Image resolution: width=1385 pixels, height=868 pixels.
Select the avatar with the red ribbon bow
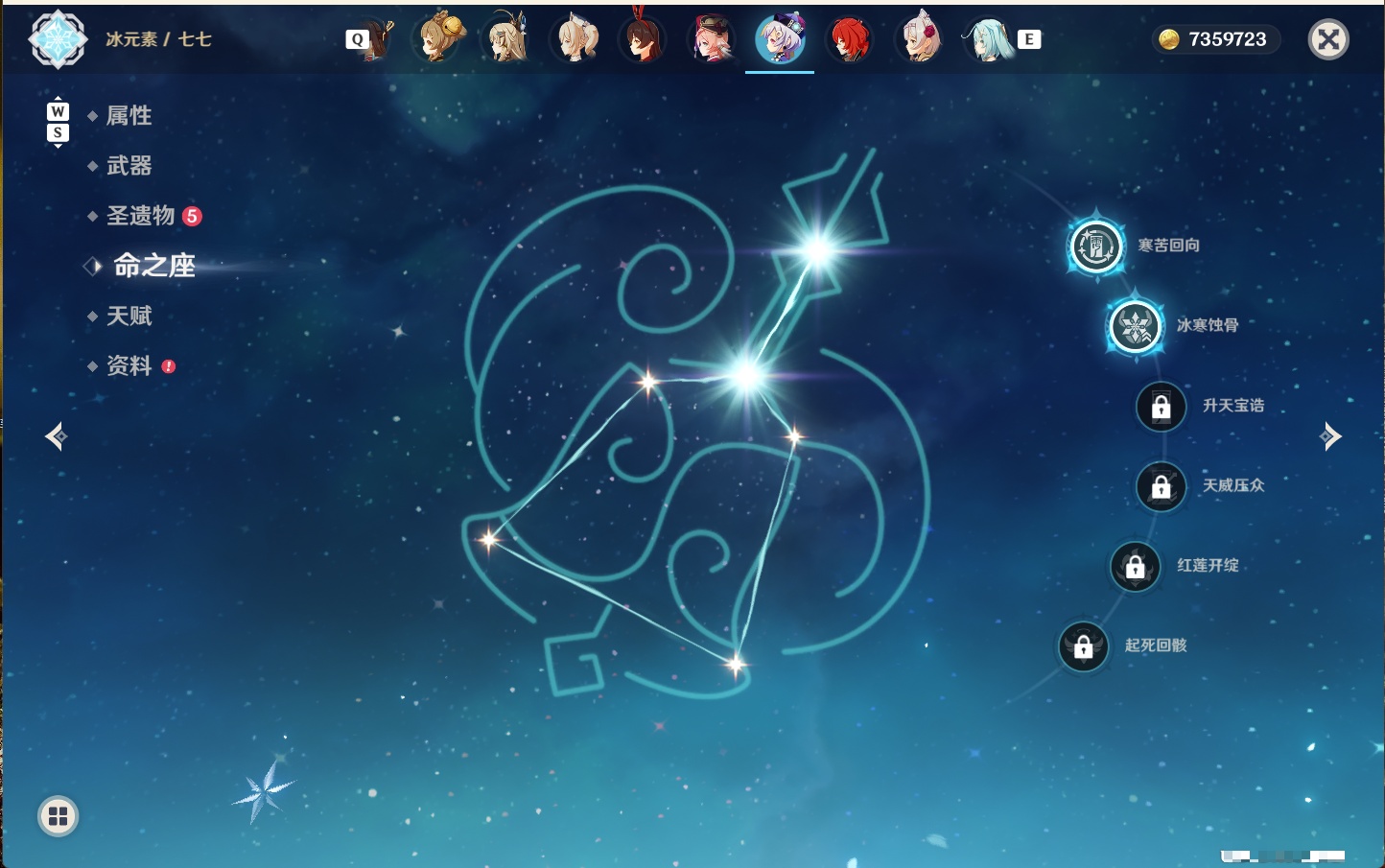pos(643,39)
